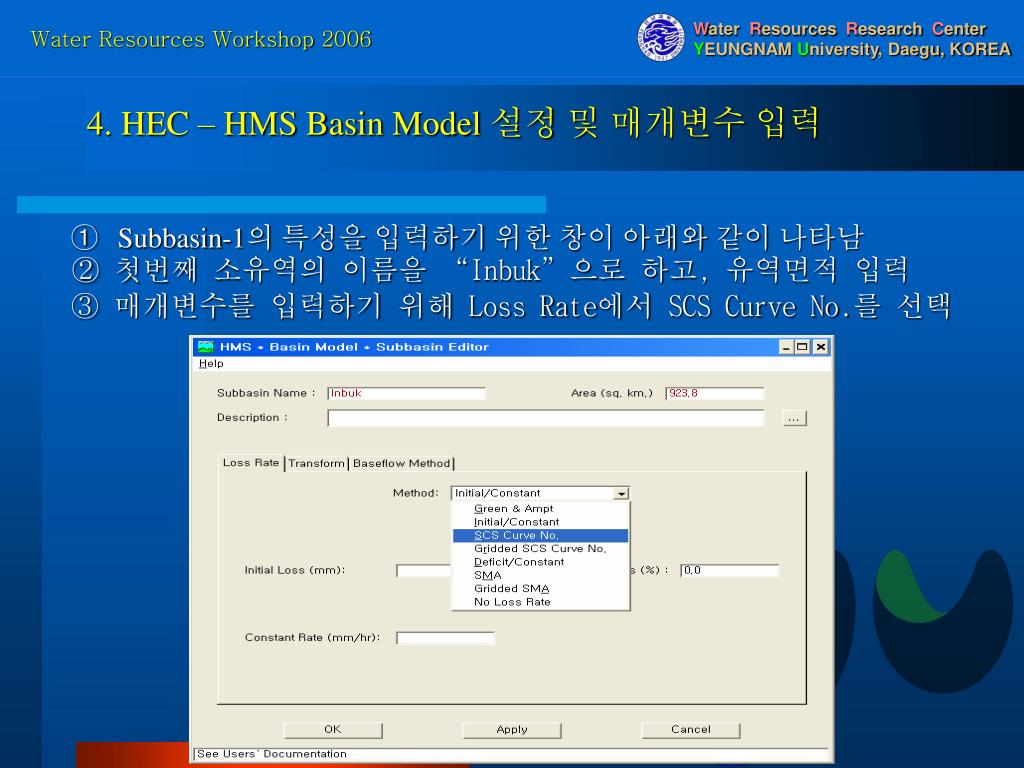The height and width of the screenshot is (768, 1024).
Task: Click the Area (sq. km.) input field
Action: (x=714, y=393)
